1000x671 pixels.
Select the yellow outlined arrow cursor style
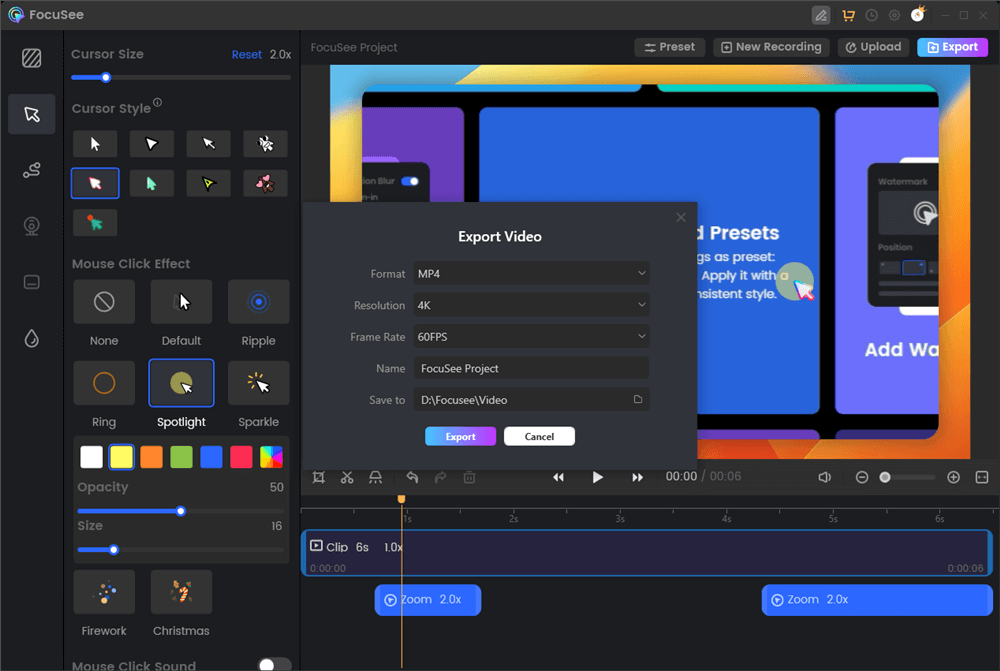pyautogui.click(x=209, y=184)
